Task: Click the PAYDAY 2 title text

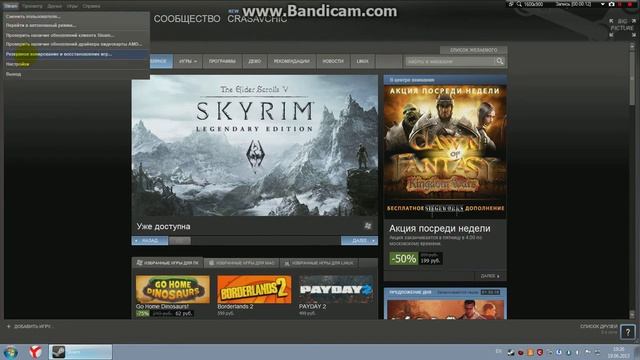Action: pyautogui.click(x=312, y=307)
